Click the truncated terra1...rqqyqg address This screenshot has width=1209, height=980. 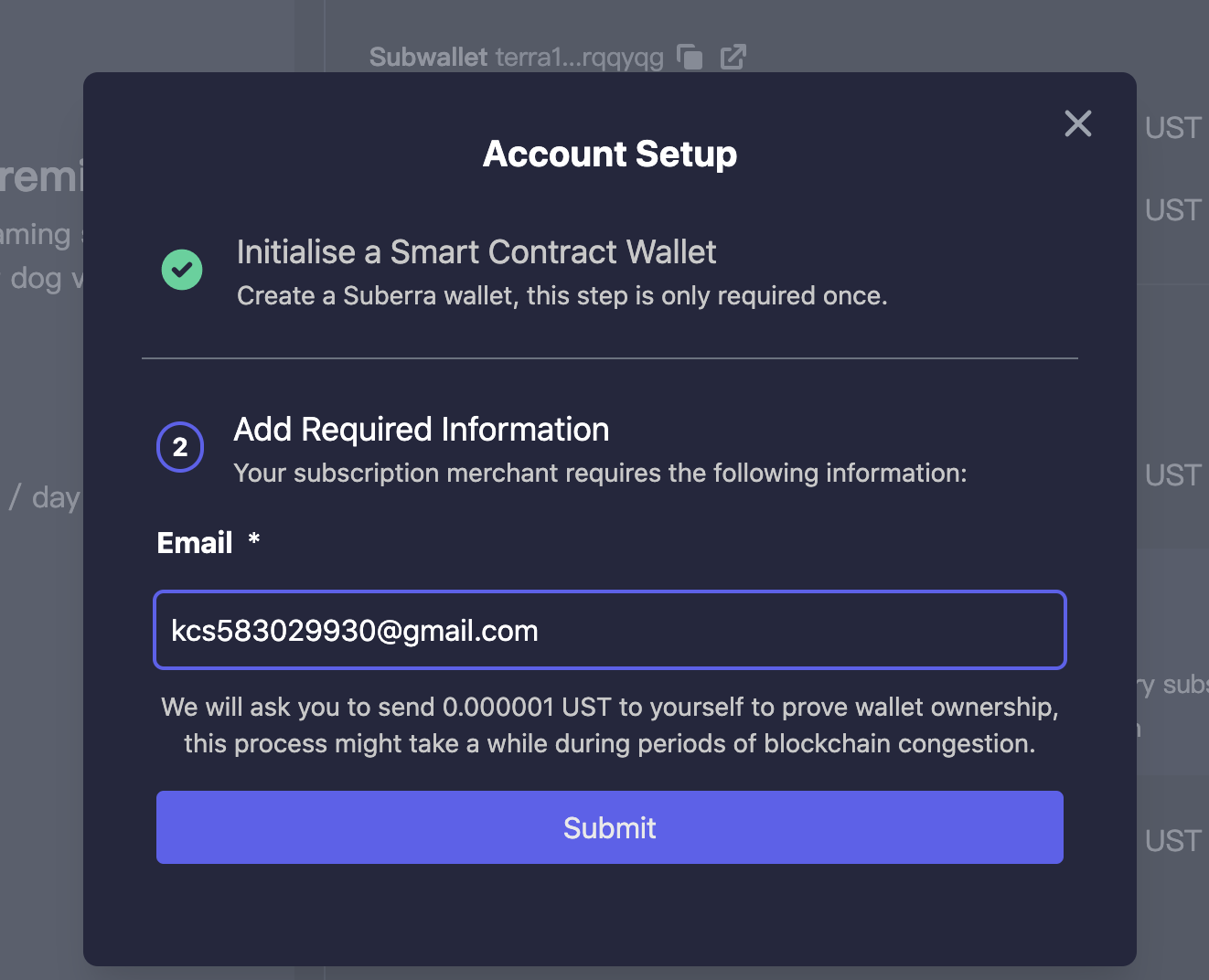click(580, 58)
